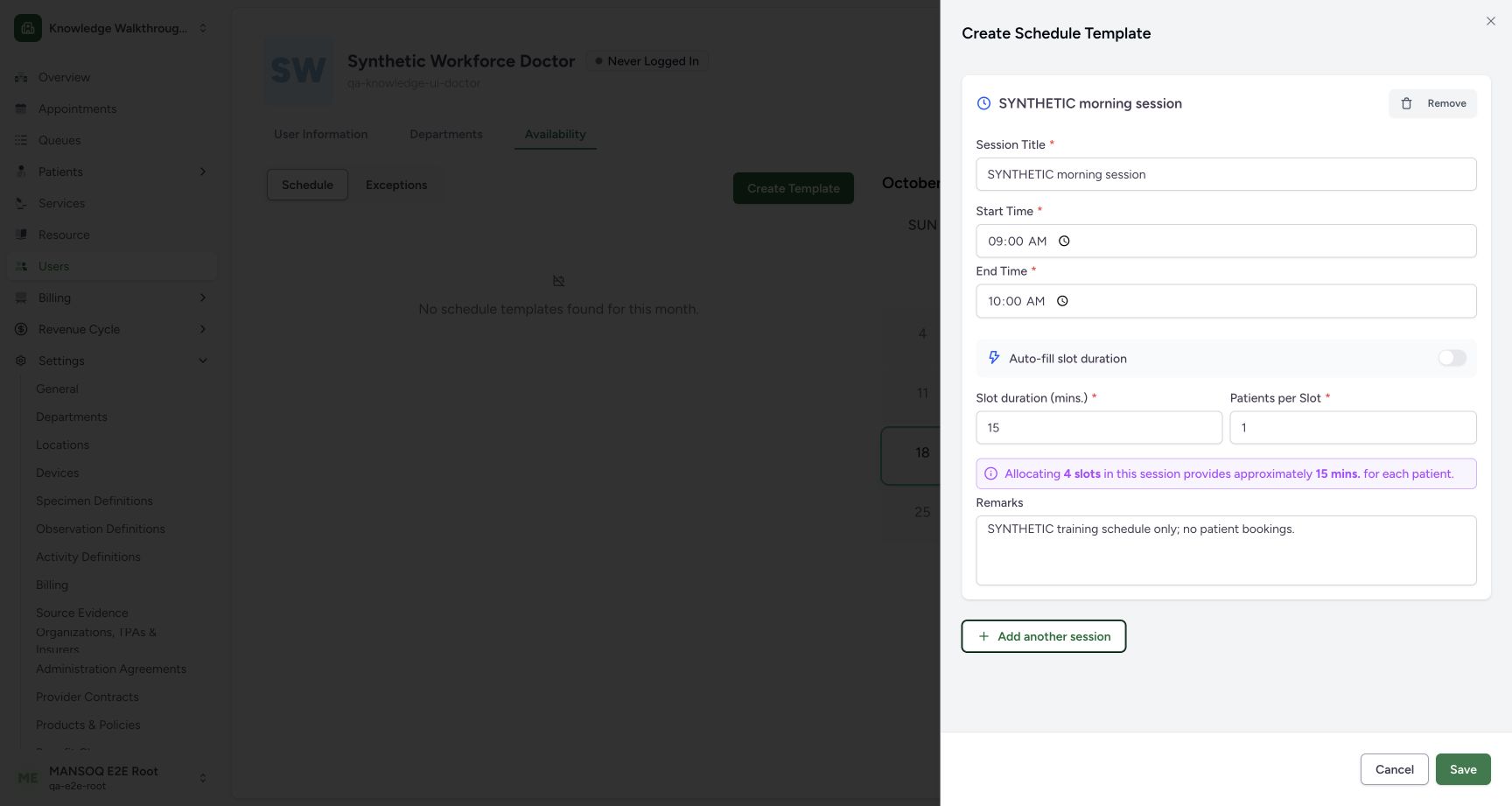Close the Create Schedule Template panel
The image size is (1512, 806).
[x=1491, y=21]
